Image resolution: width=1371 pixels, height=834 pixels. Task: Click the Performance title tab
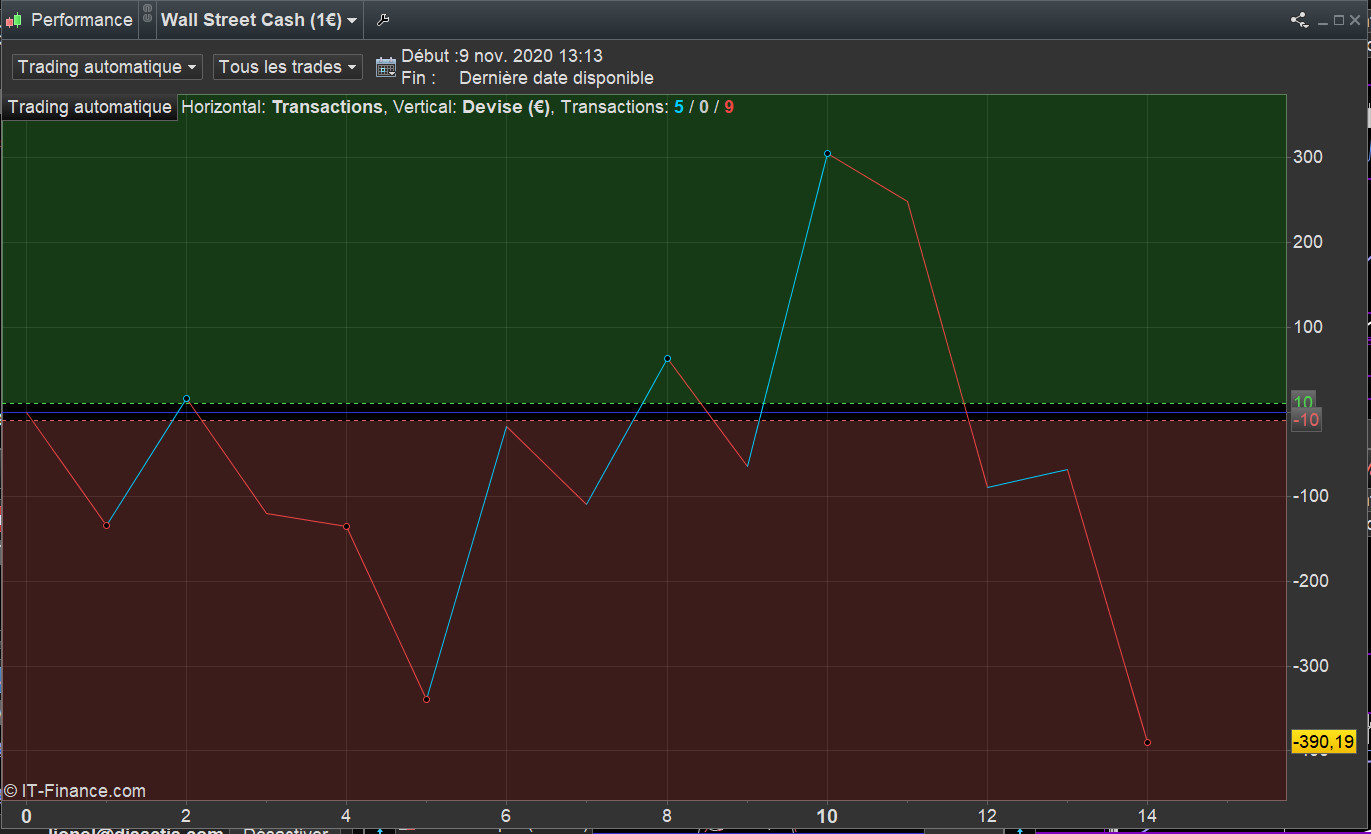[x=81, y=20]
